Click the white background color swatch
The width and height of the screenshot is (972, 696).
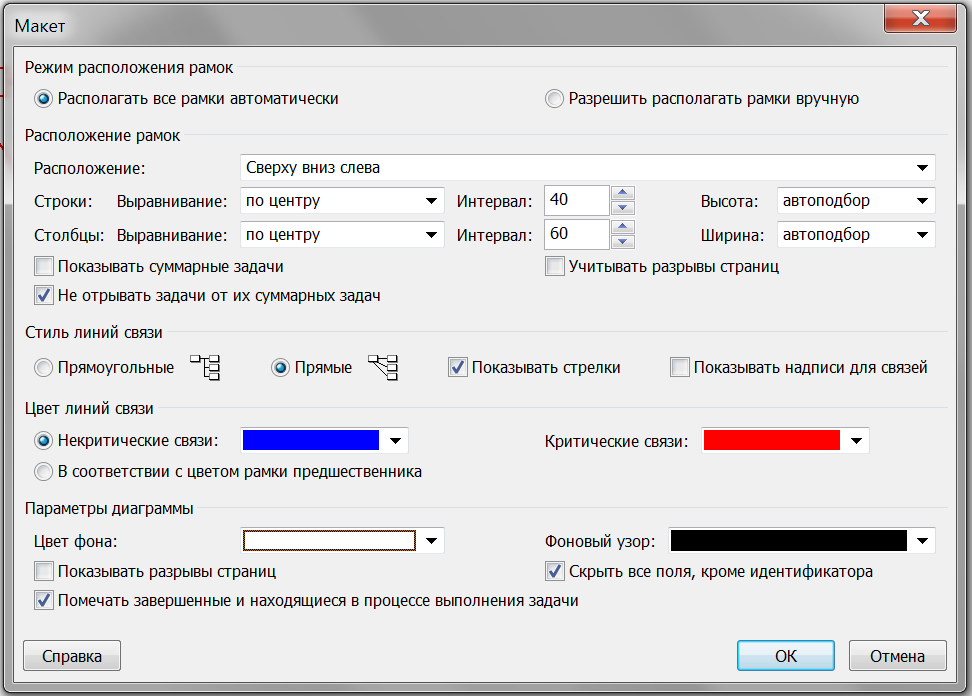tap(329, 540)
